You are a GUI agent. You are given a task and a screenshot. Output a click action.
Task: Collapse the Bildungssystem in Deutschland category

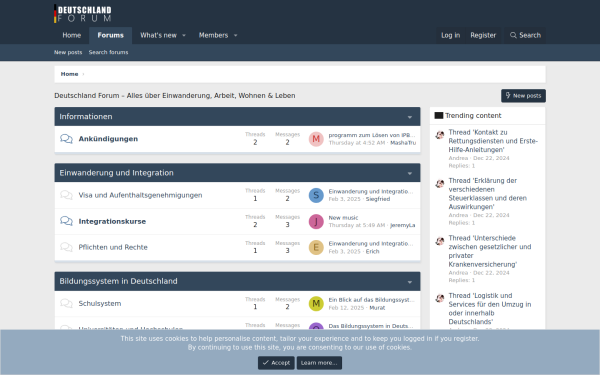pos(410,282)
